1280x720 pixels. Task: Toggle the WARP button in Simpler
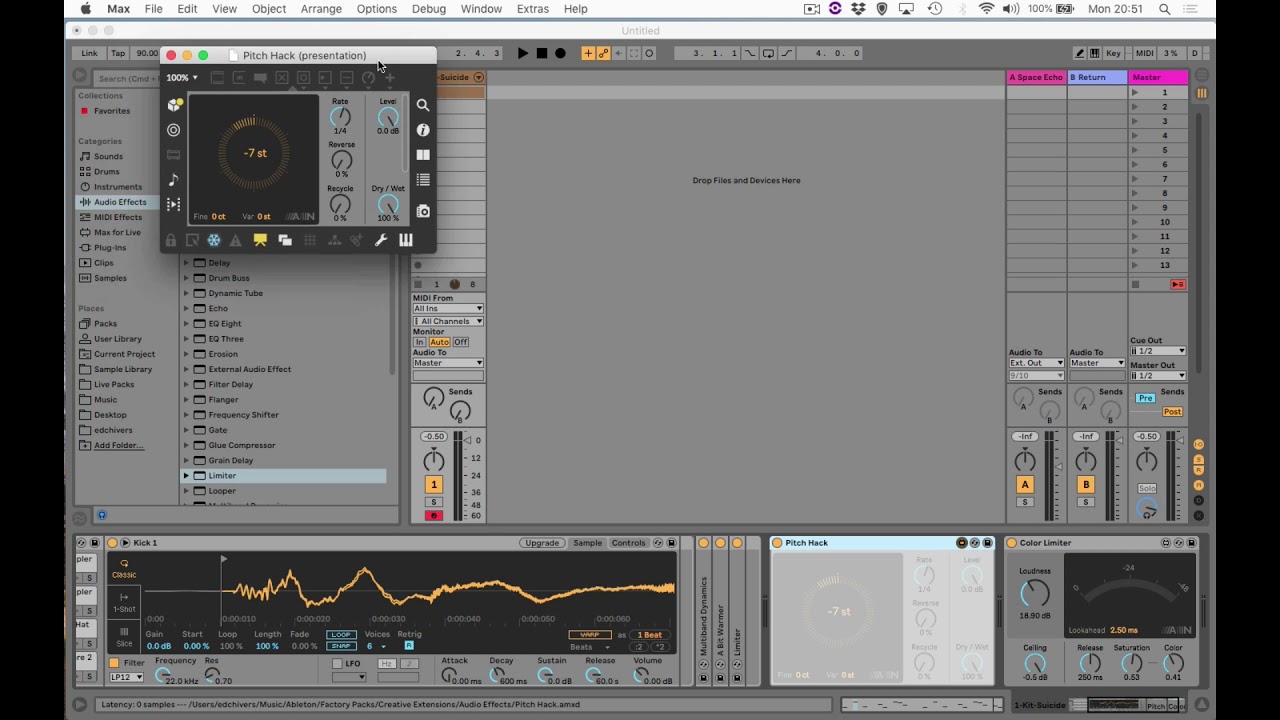tap(590, 635)
